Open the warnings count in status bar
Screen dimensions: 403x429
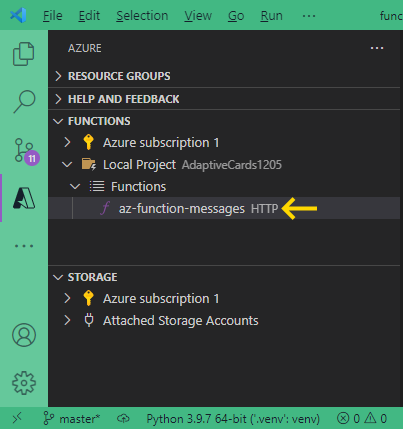point(376,418)
